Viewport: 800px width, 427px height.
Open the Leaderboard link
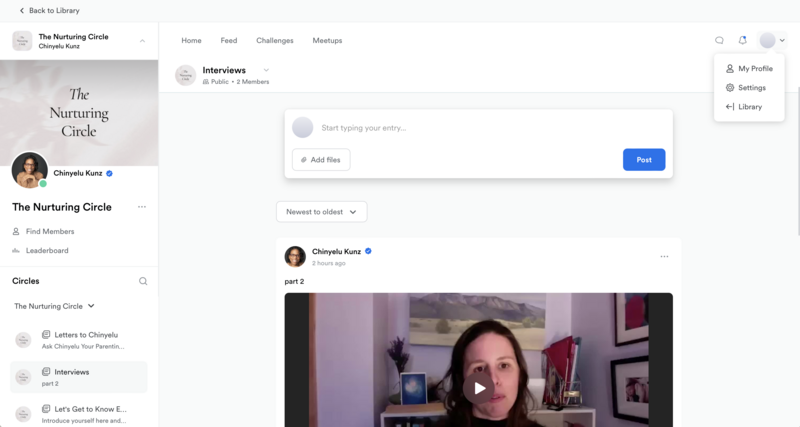(47, 250)
